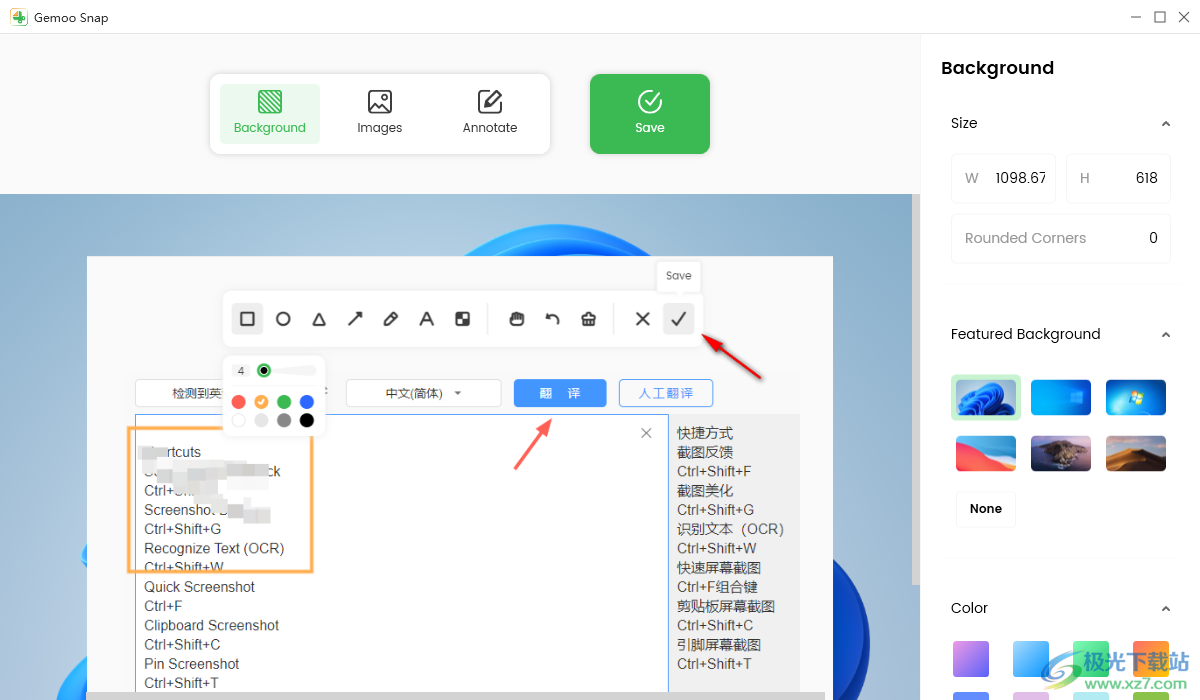
Task: Edit the width W value field
Action: click(1003, 178)
